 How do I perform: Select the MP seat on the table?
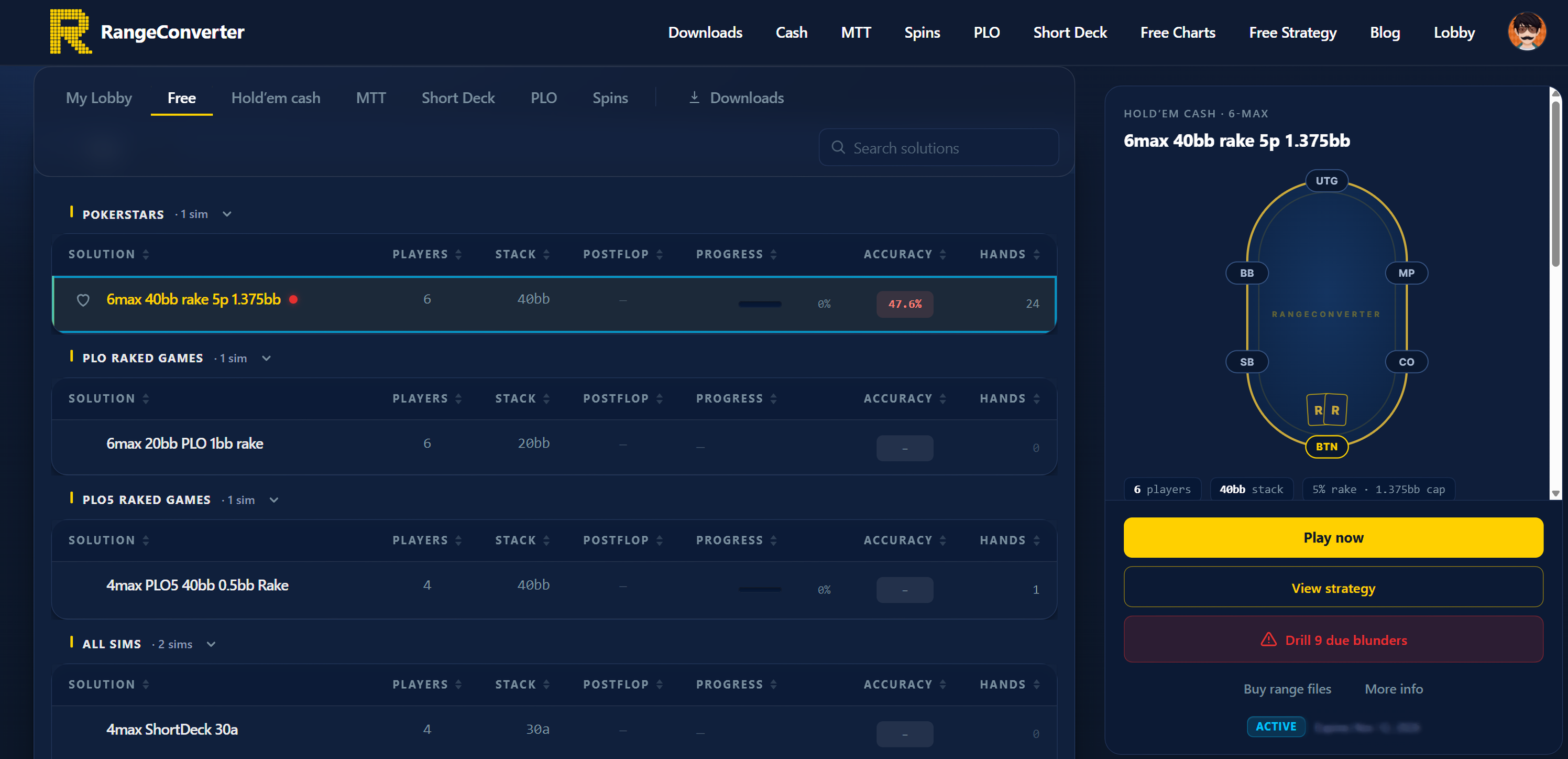coord(1406,273)
